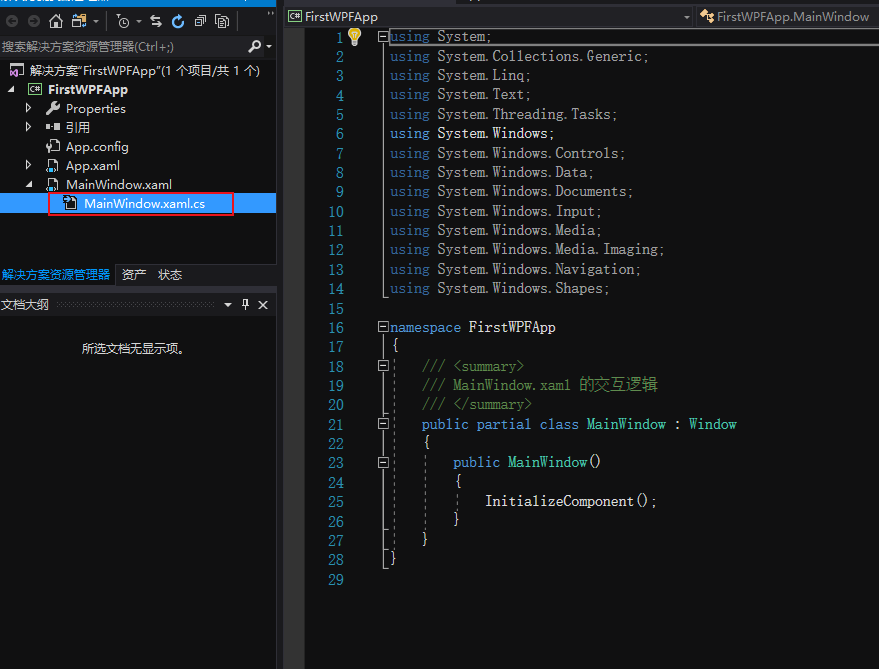This screenshot has height=669, width=879.
Task: Pin the 文档大纲 panel with pushpin
Action: coord(246,305)
